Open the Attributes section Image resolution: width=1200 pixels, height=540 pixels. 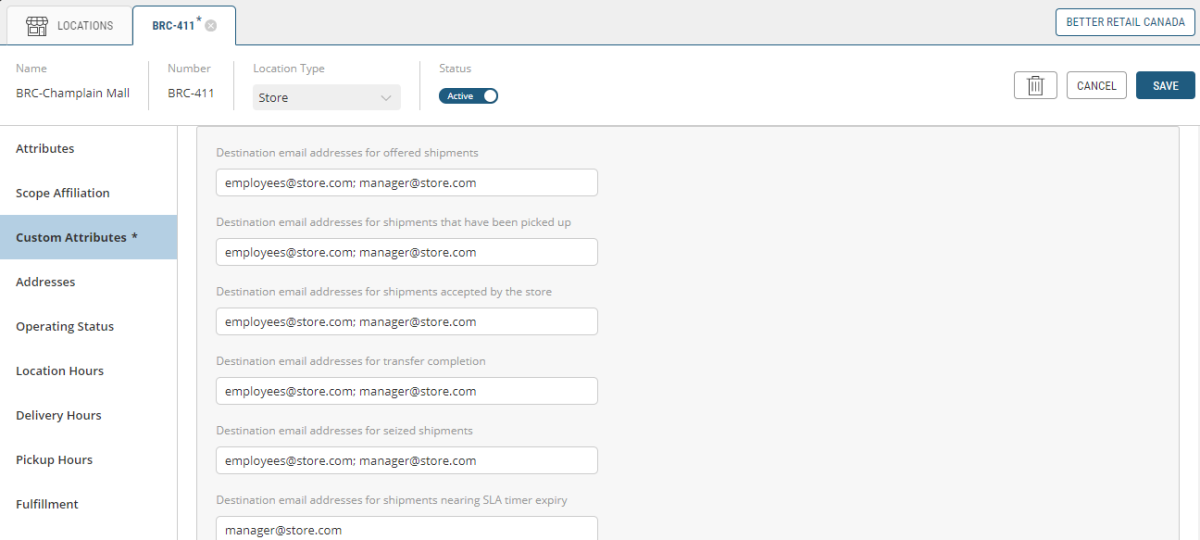pos(45,149)
